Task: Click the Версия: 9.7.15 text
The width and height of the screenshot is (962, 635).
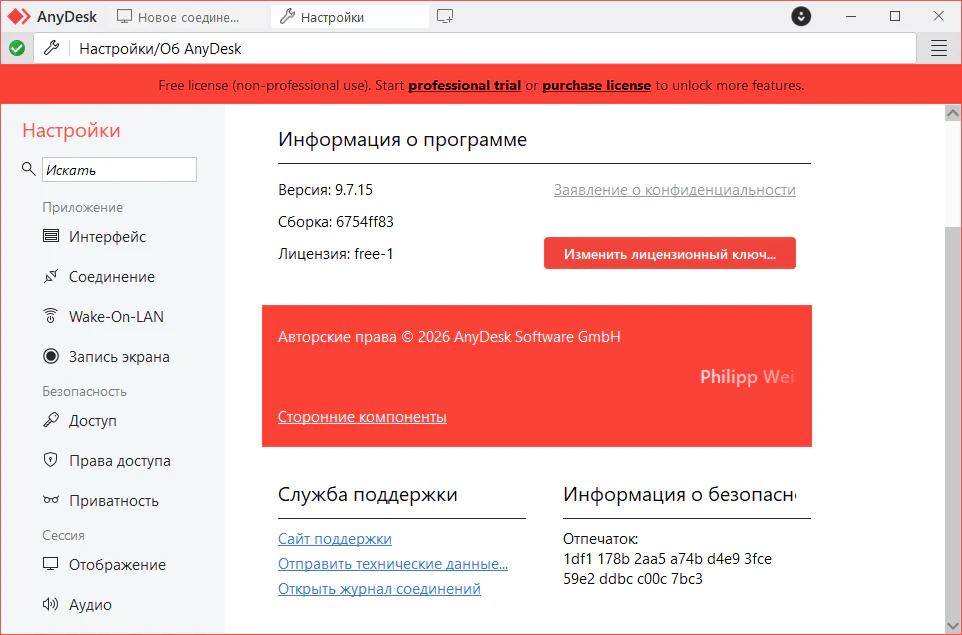Action: click(x=325, y=190)
